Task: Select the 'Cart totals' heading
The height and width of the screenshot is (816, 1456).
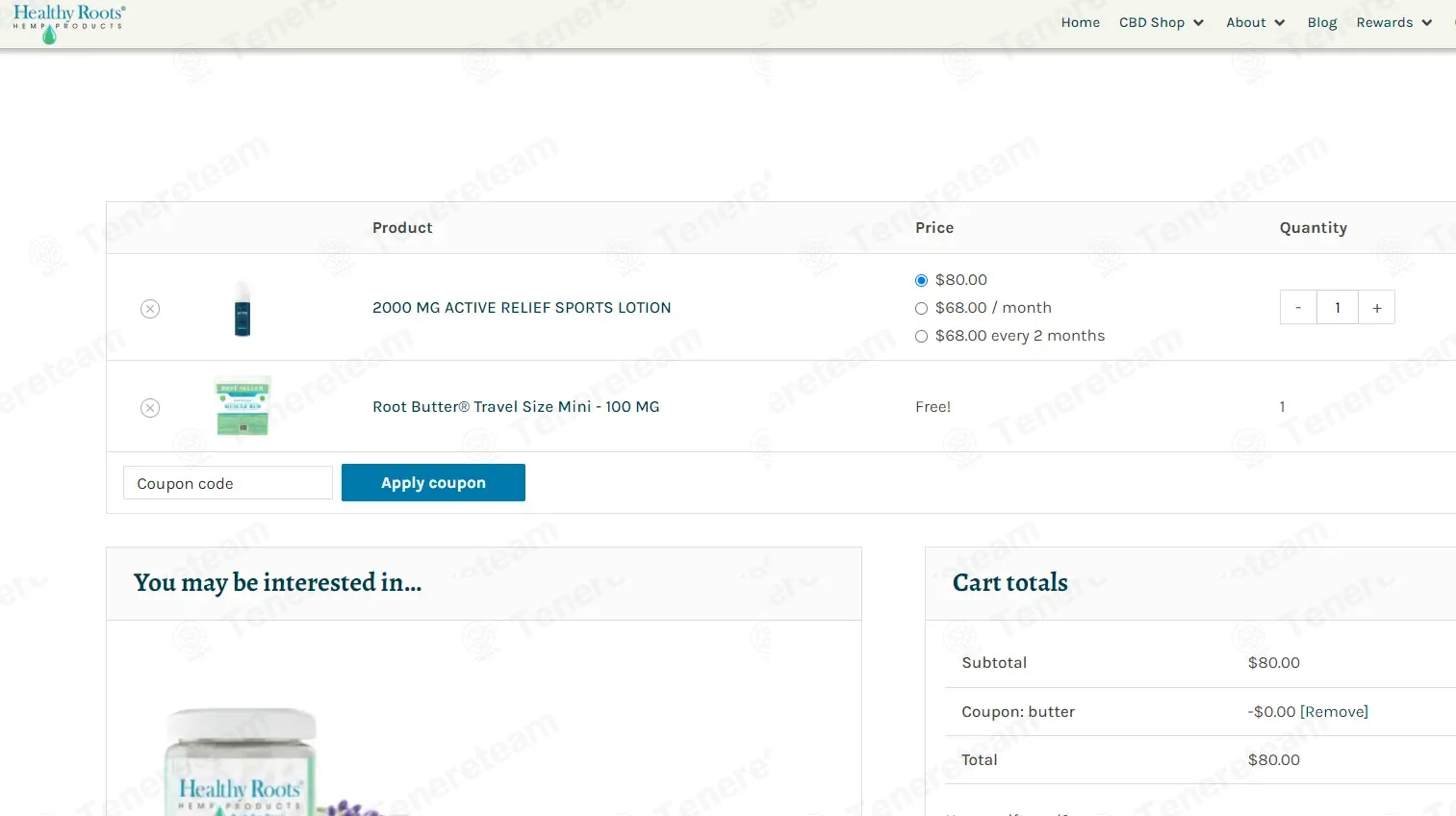Action: click(x=1010, y=583)
